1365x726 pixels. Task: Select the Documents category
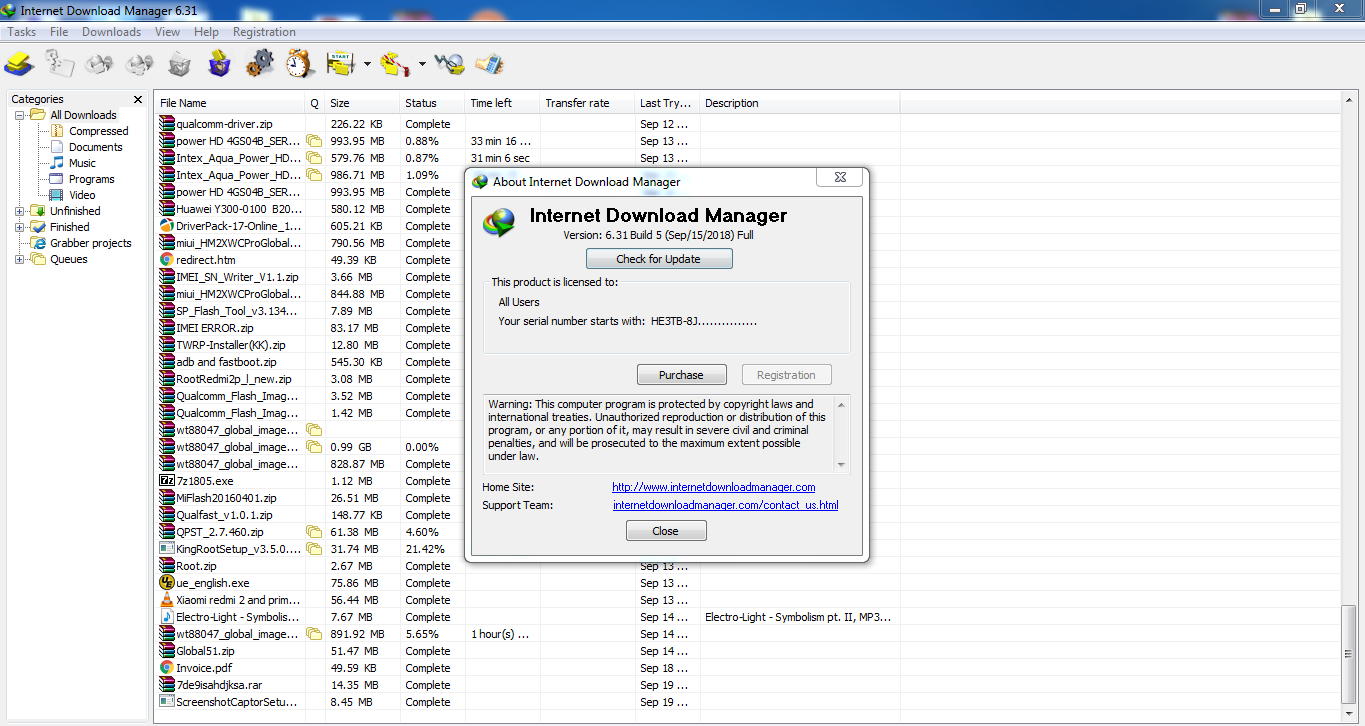[95, 147]
